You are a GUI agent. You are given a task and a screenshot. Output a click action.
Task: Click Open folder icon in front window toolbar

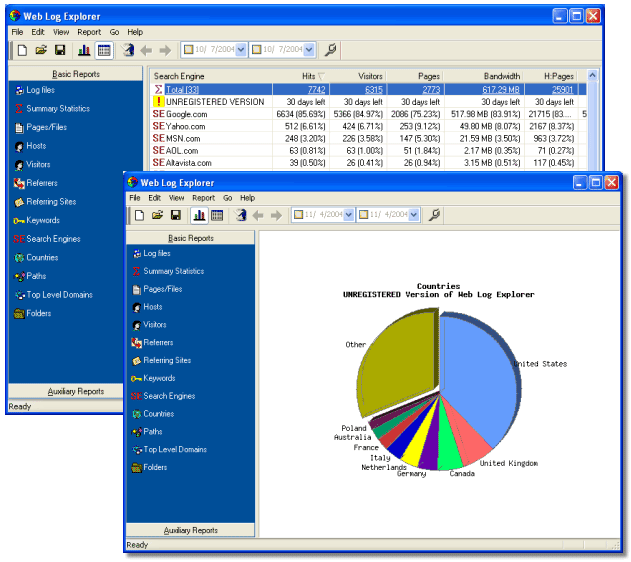pyautogui.click(x=157, y=215)
